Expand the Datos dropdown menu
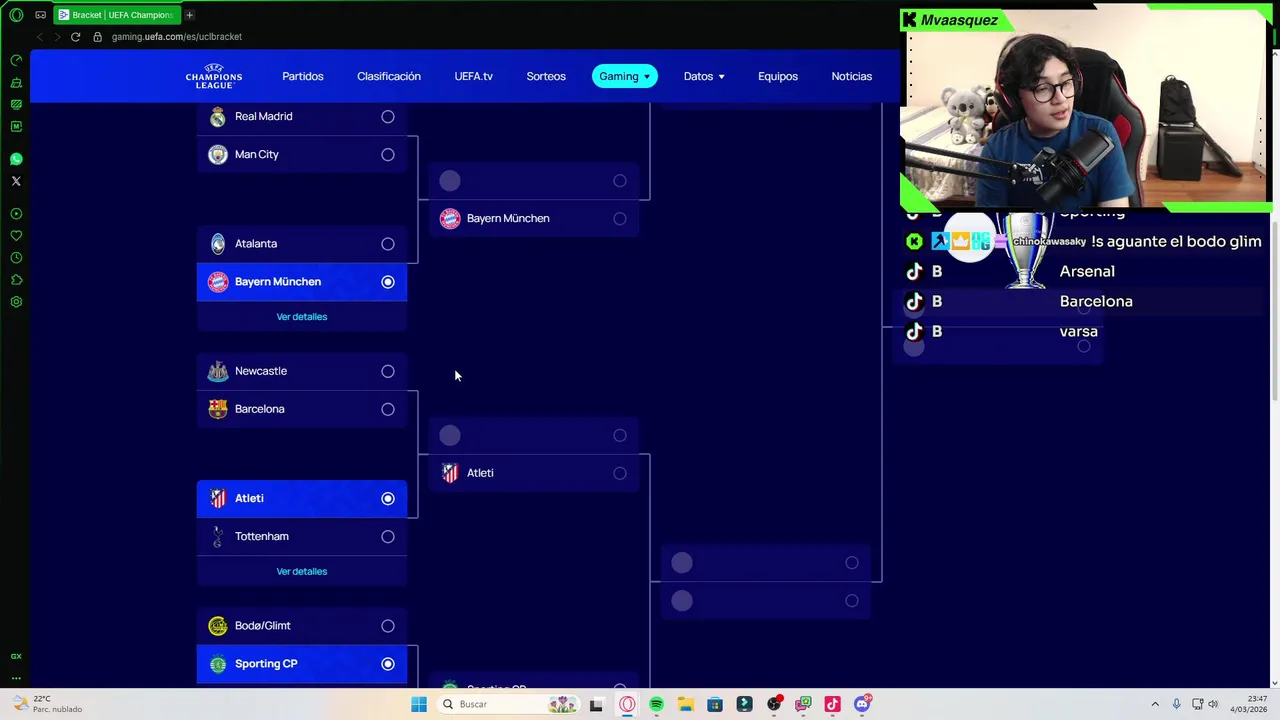The height and width of the screenshot is (720, 1280). pos(704,76)
